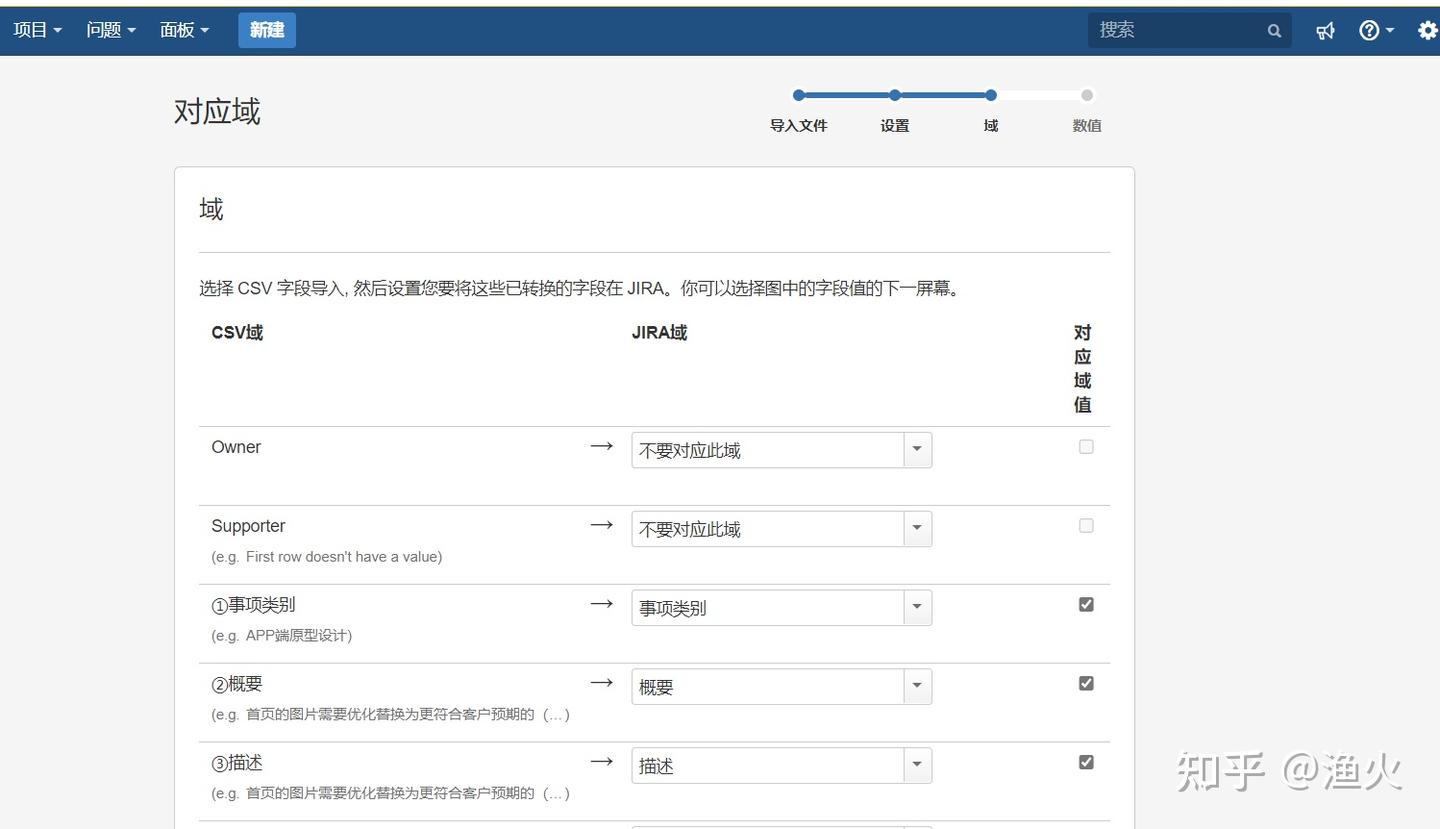Expand the Supporter JIRA field dropdown
The height and width of the screenshot is (829, 1440).
[x=917, y=529]
